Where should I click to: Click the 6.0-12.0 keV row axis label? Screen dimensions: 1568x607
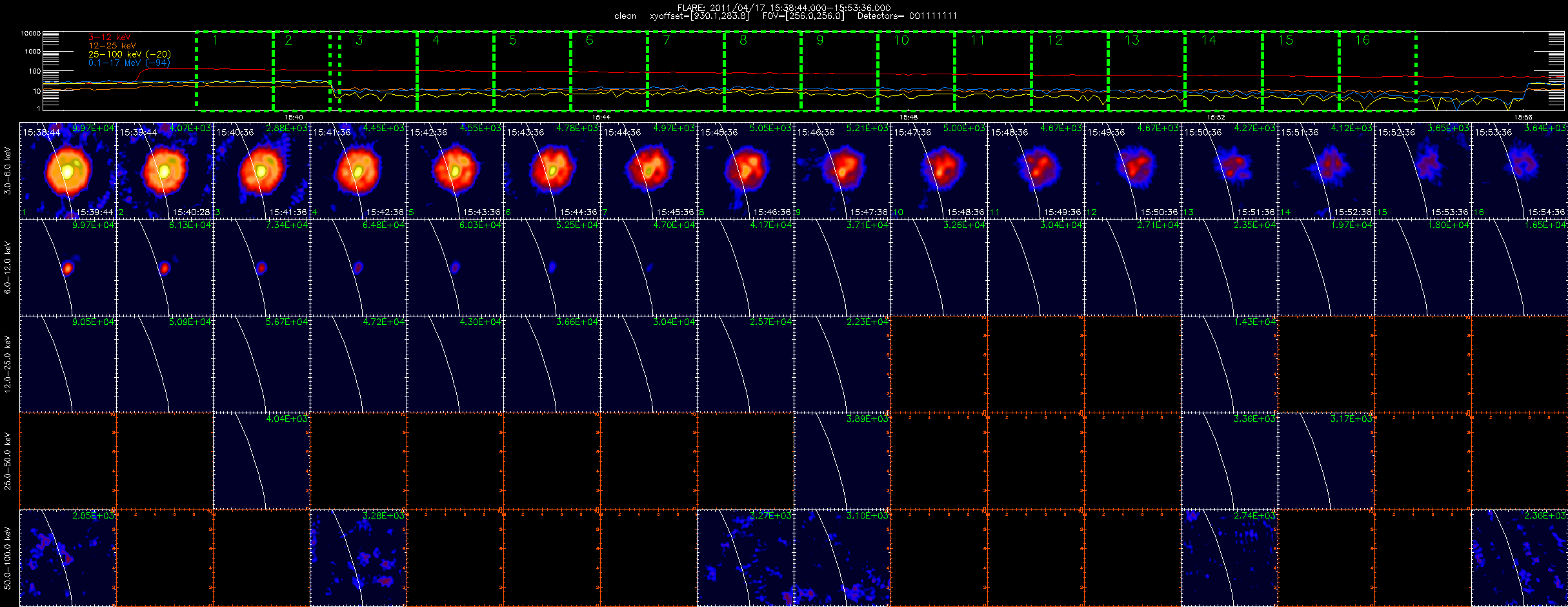click(8, 268)
